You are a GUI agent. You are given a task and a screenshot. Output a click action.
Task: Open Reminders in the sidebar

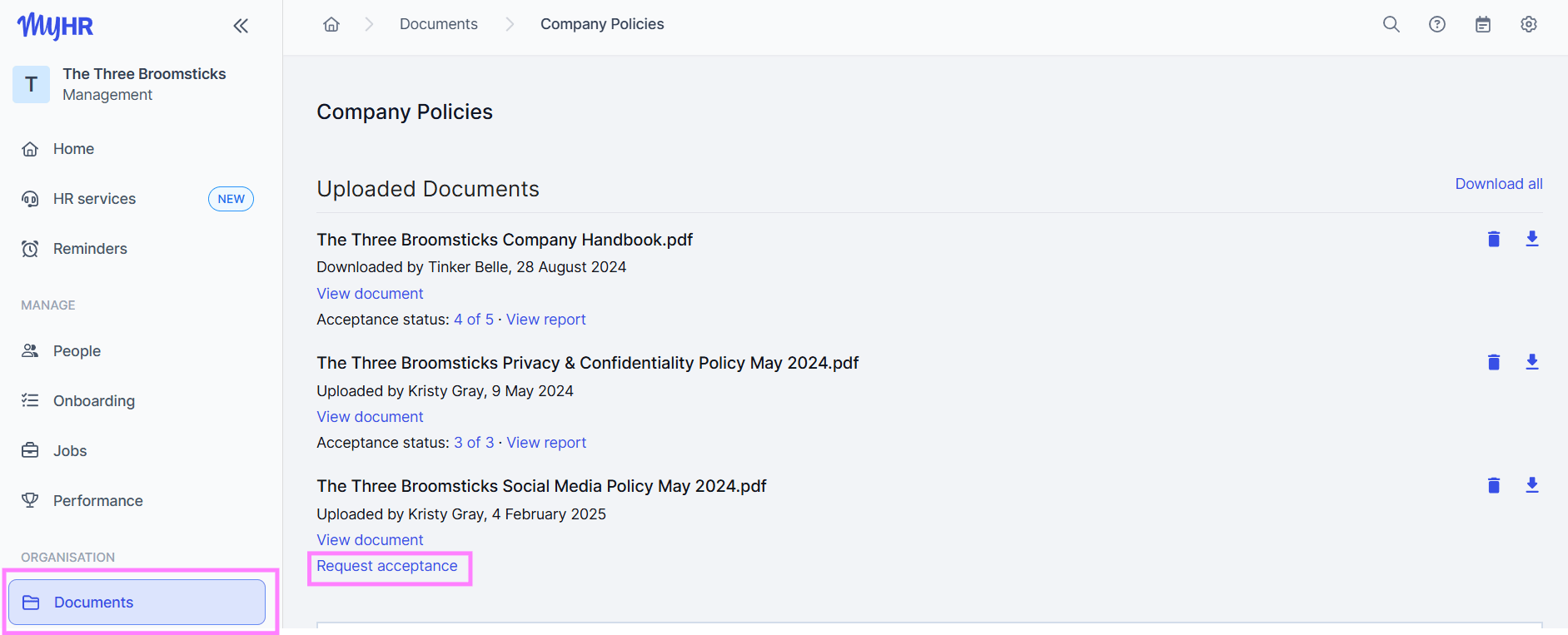90,249
